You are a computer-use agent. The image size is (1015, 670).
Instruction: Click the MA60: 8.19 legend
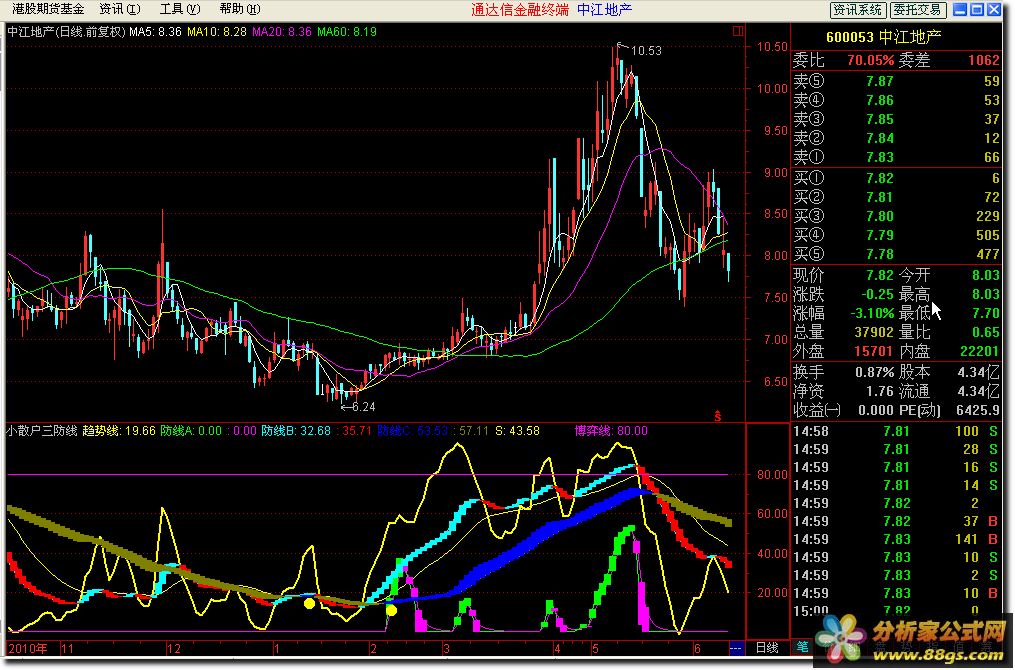click(x=347, y=31)
